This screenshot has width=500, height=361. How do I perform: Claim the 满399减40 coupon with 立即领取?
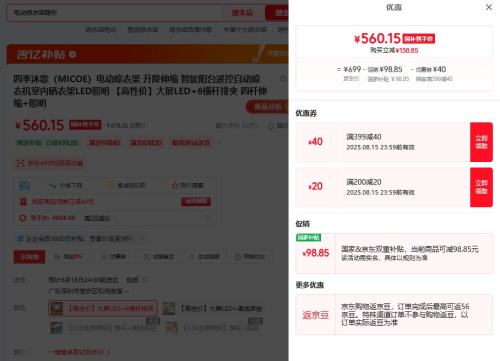[x=481, y=142]
